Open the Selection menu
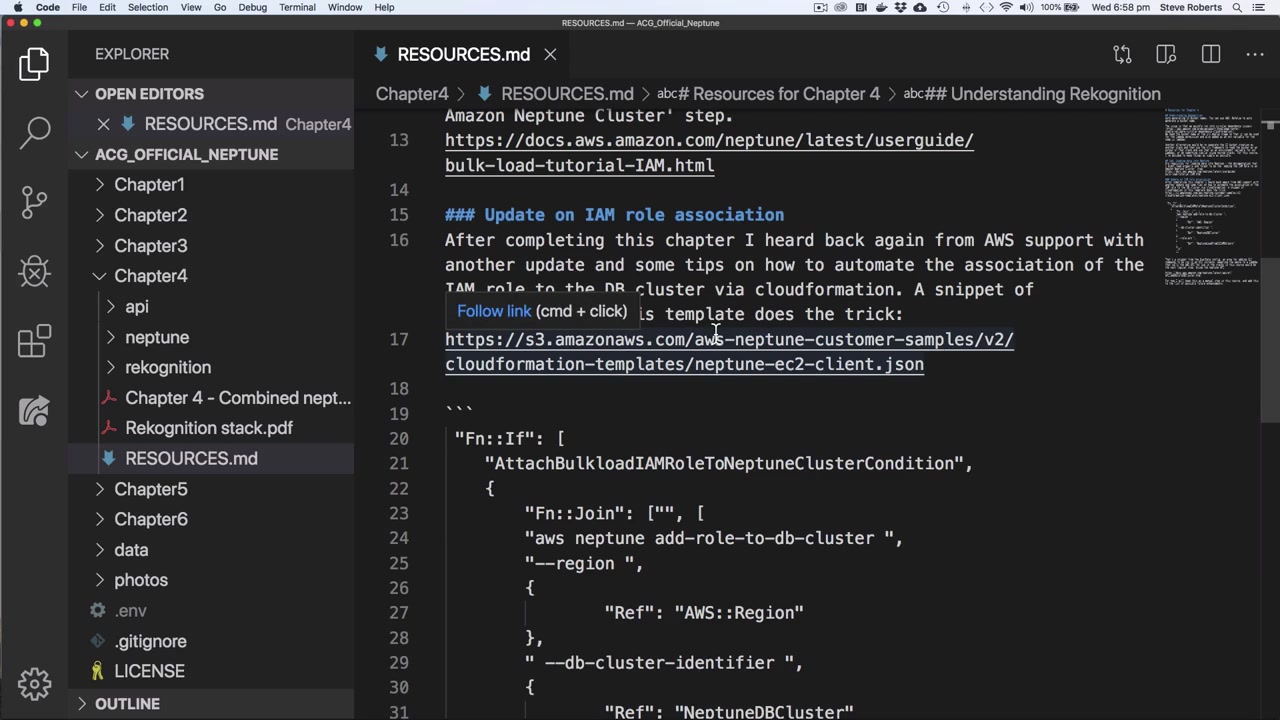 tap(147, 7)
